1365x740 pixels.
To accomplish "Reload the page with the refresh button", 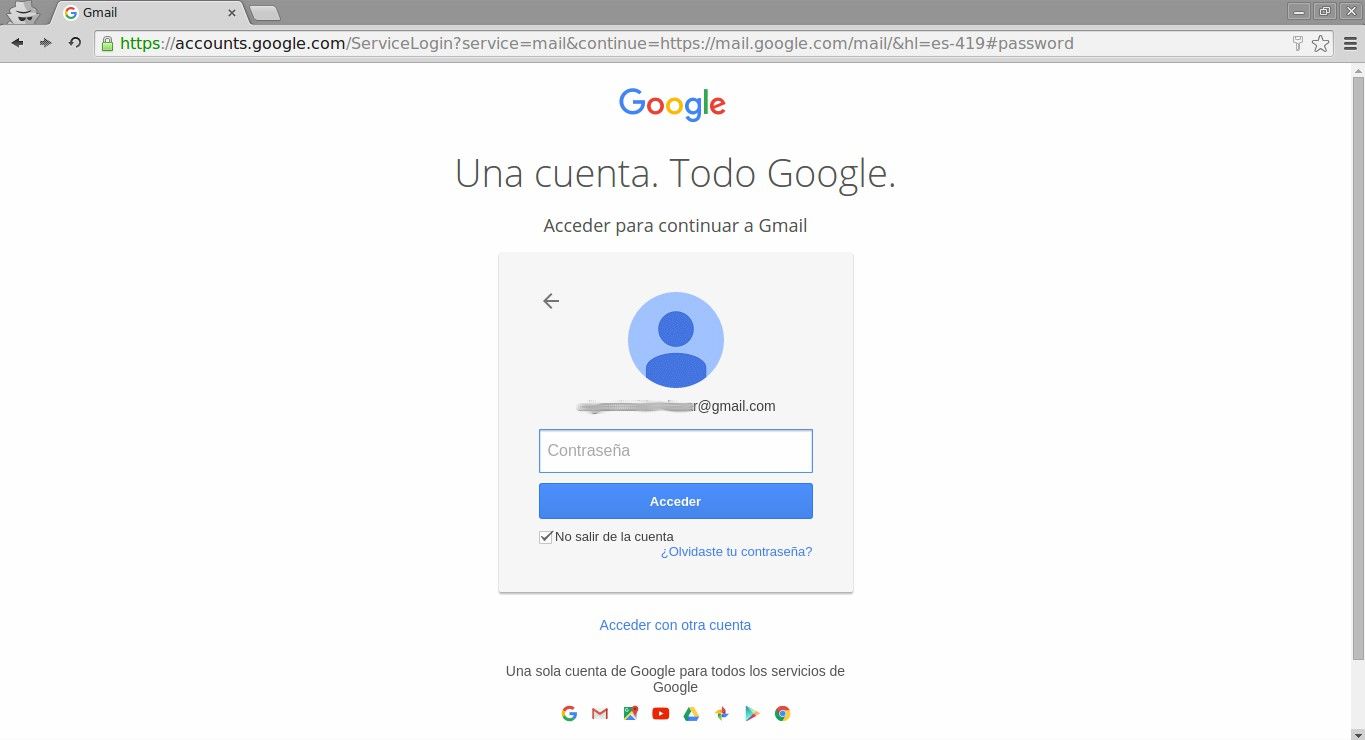I will point(75,43).
